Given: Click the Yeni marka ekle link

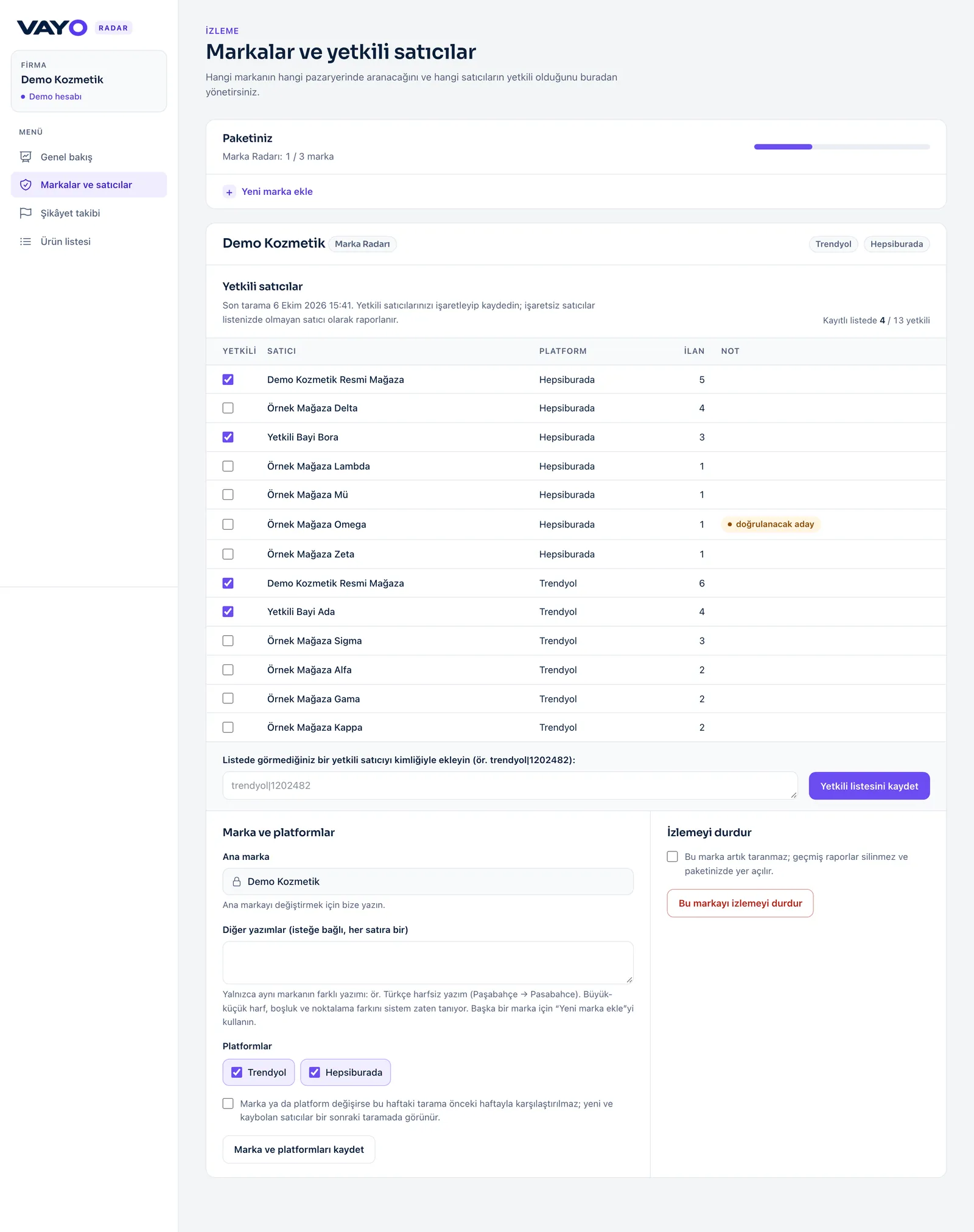Looking at the screenshot, I should point(277,192).
